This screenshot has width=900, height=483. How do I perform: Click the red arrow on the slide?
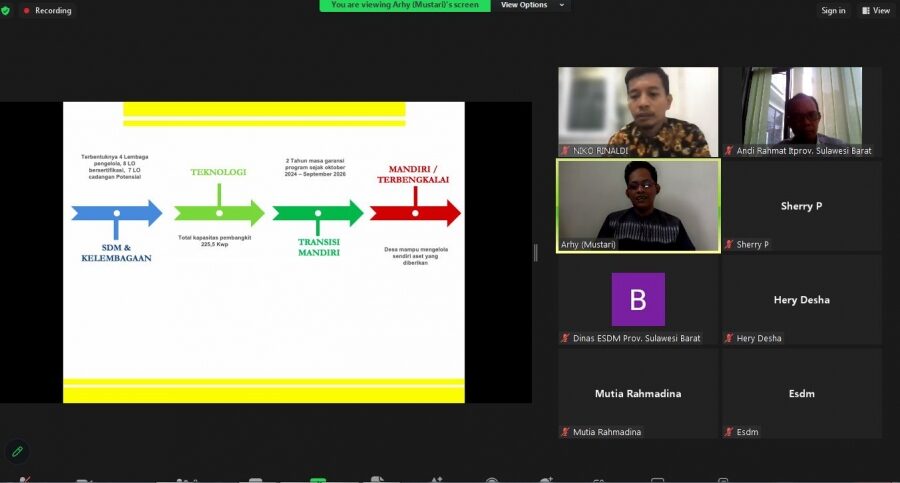coord(415,213)
